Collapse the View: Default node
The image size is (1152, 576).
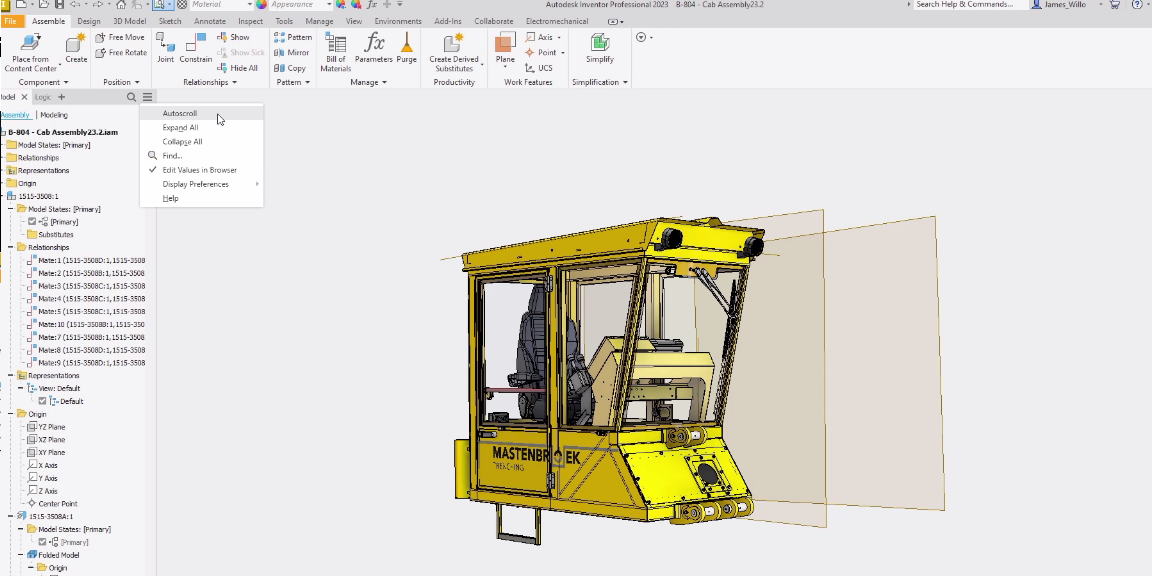coord(21,389)
